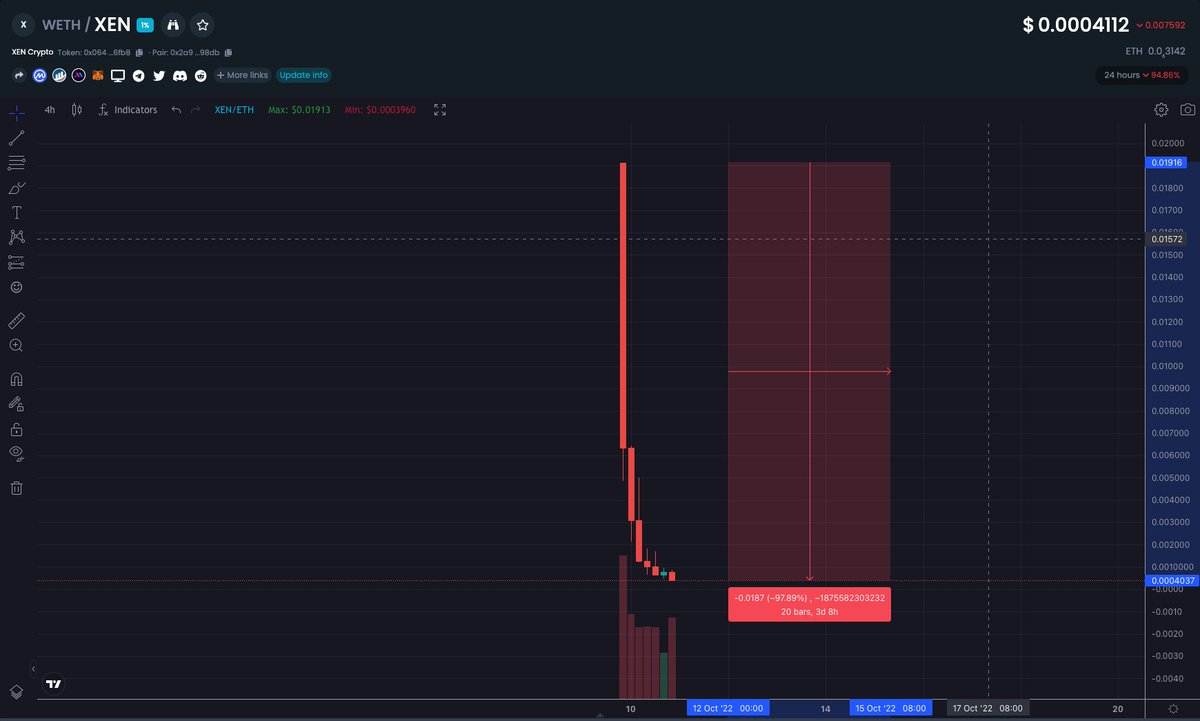Open the emoji icons tool

[x=16, y=287]
